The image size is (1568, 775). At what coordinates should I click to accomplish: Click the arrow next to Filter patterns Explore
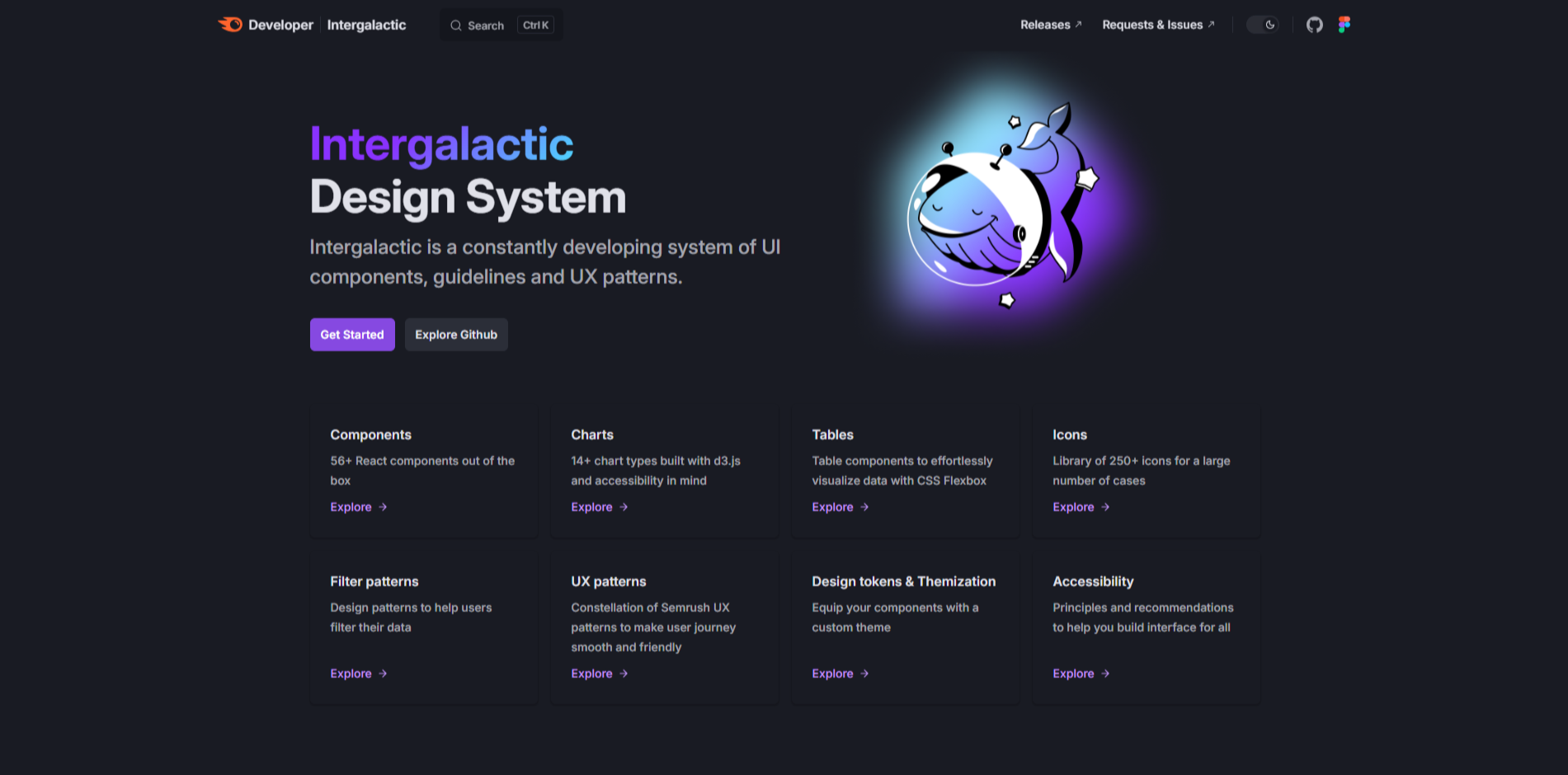coord(383,674)
